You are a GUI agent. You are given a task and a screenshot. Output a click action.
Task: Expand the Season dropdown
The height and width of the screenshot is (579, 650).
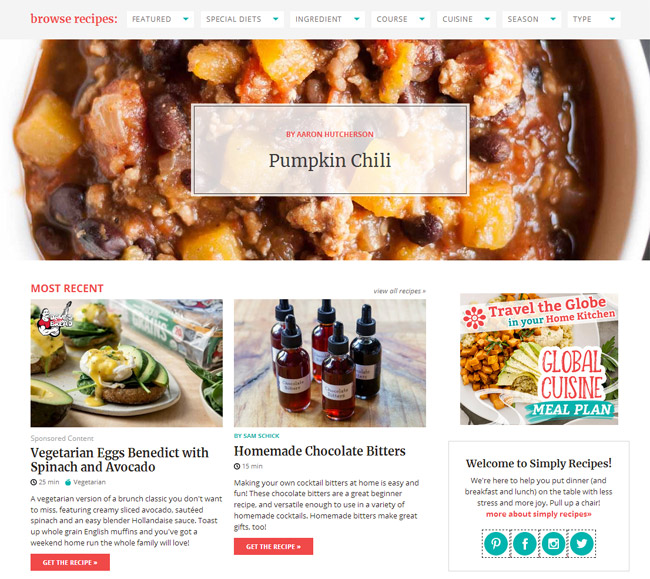pyautogui.click(x=531, y=19)
